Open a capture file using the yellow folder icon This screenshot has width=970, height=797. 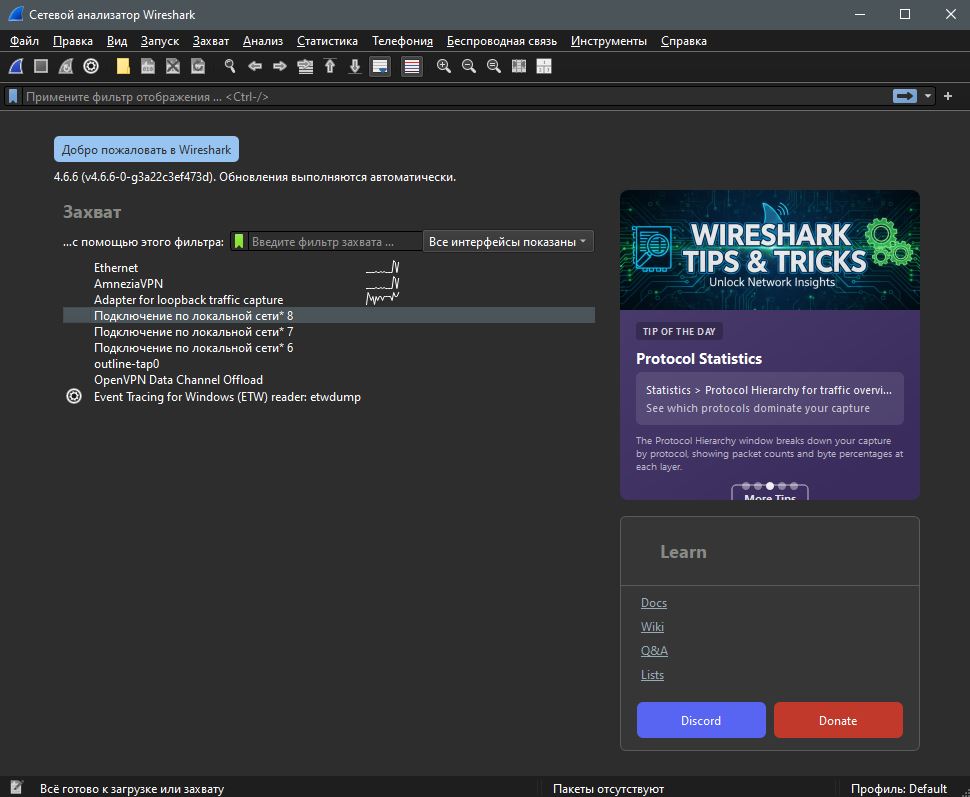point(123,66)
